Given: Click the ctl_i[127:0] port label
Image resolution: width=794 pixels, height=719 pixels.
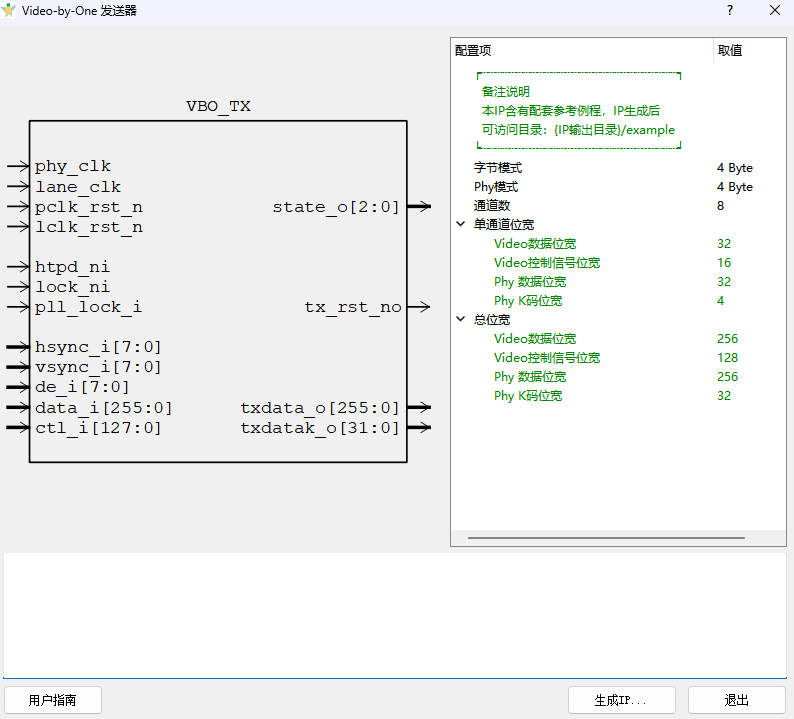Looking at the screenshot, I should pos(98,428).
